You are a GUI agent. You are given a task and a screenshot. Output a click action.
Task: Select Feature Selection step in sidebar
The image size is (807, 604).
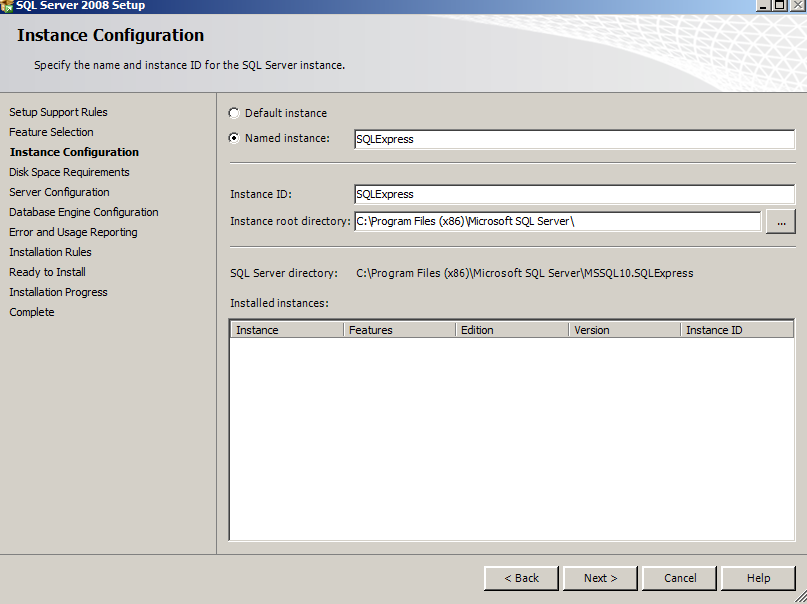pyautogui.click(x=51, y=132)
